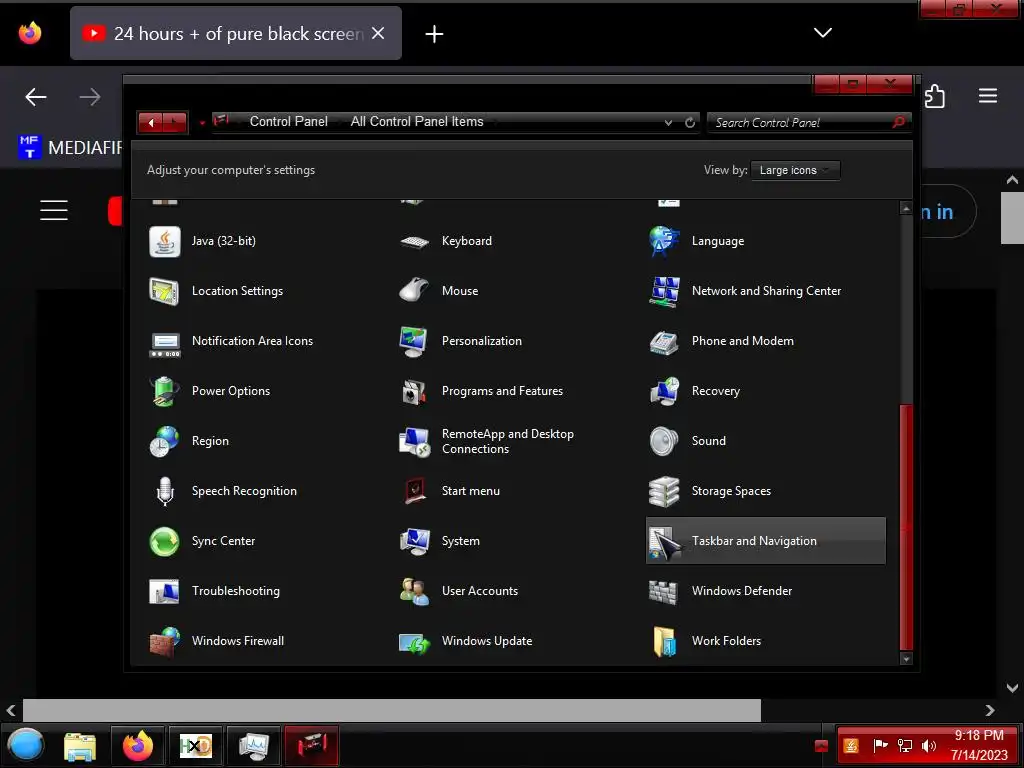This screenshot has height=768, width=1024.
Task: Select the YouTube black screen tab
Action: (x=236, y=33)
